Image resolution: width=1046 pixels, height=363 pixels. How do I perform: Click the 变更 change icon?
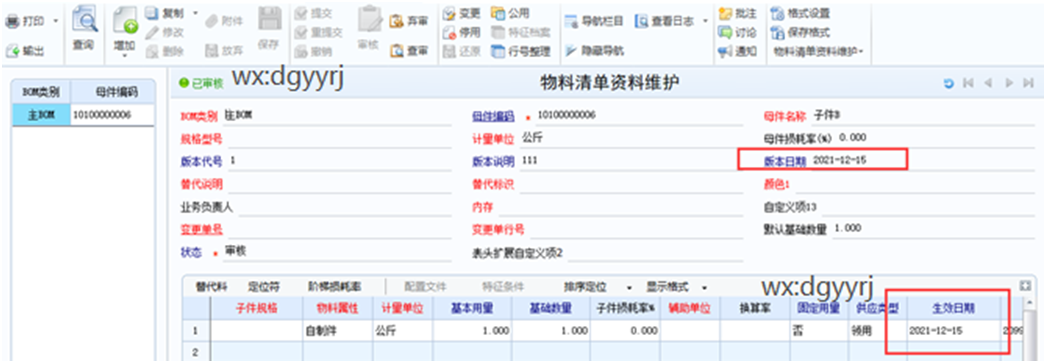[x=449, y=13]
